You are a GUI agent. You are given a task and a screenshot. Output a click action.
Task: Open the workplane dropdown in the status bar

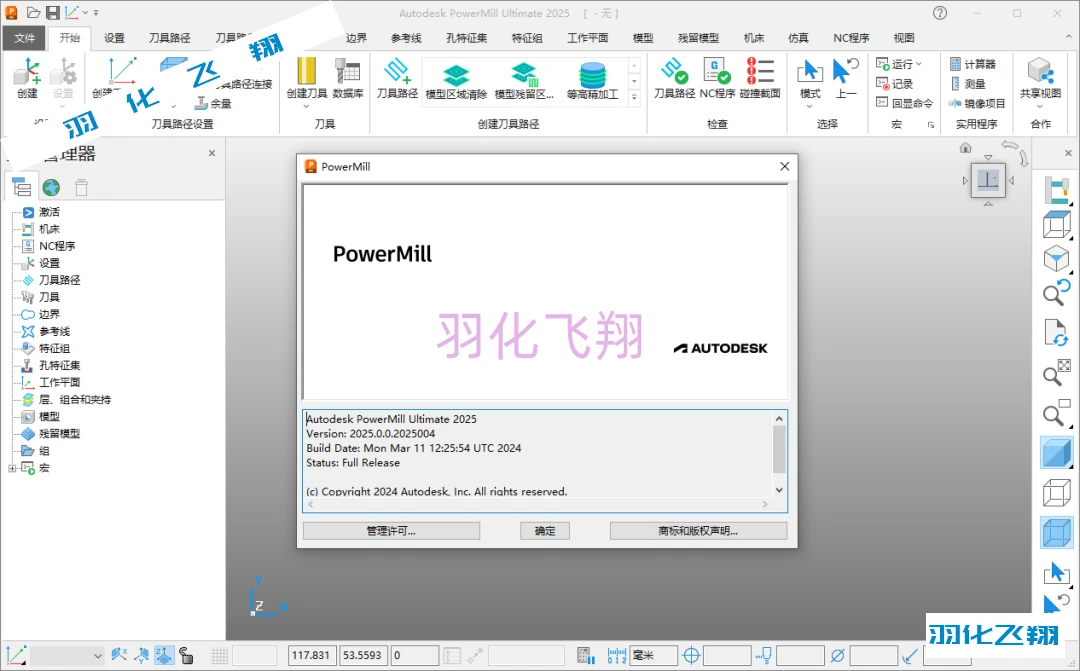pos(97,655)
